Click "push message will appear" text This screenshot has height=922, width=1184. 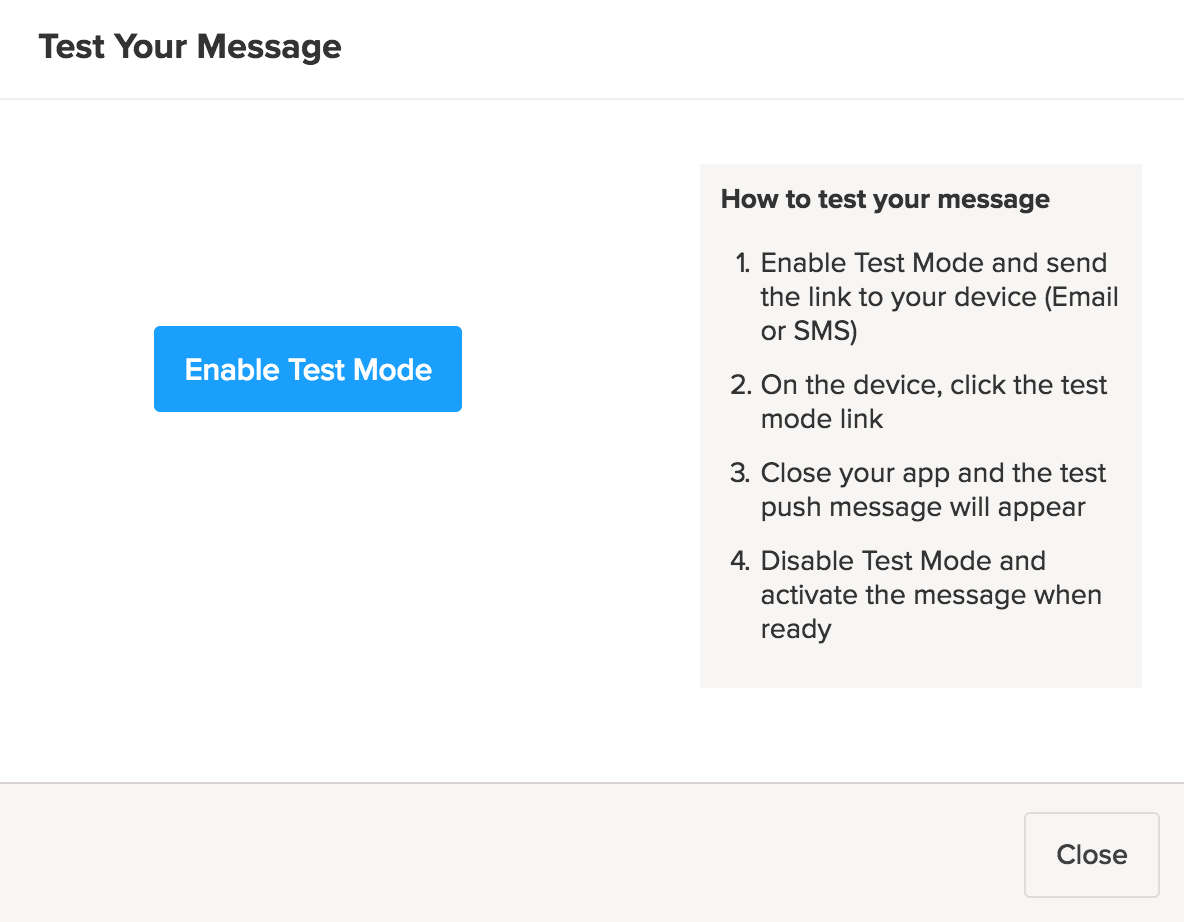tap(923, 507)
